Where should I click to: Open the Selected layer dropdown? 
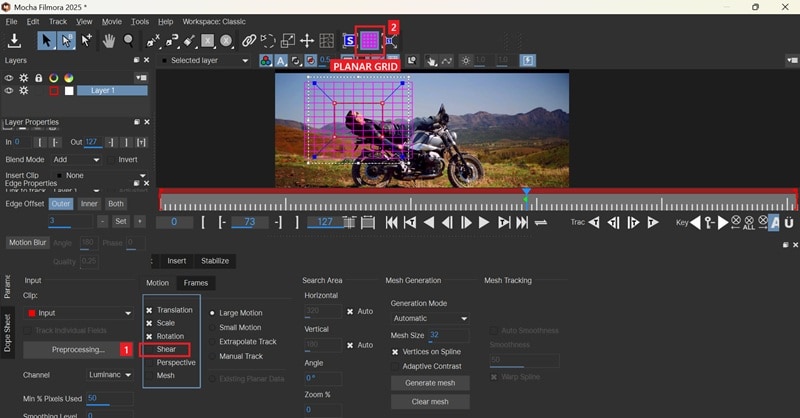[205, 61]
